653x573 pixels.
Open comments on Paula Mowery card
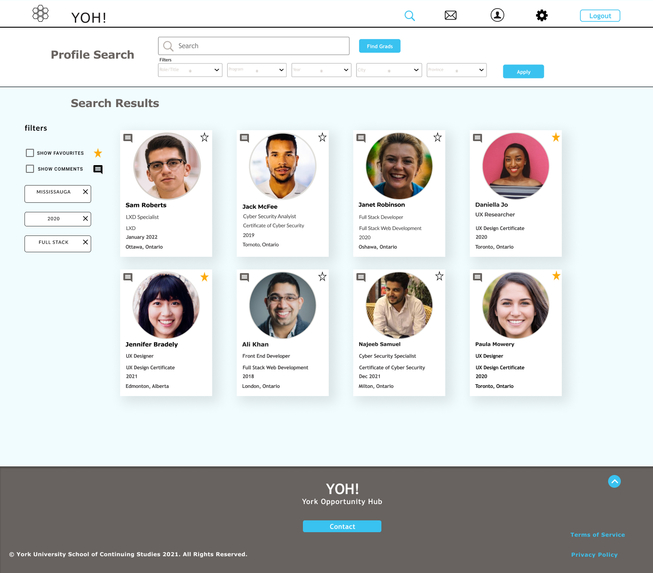[478, 277]
